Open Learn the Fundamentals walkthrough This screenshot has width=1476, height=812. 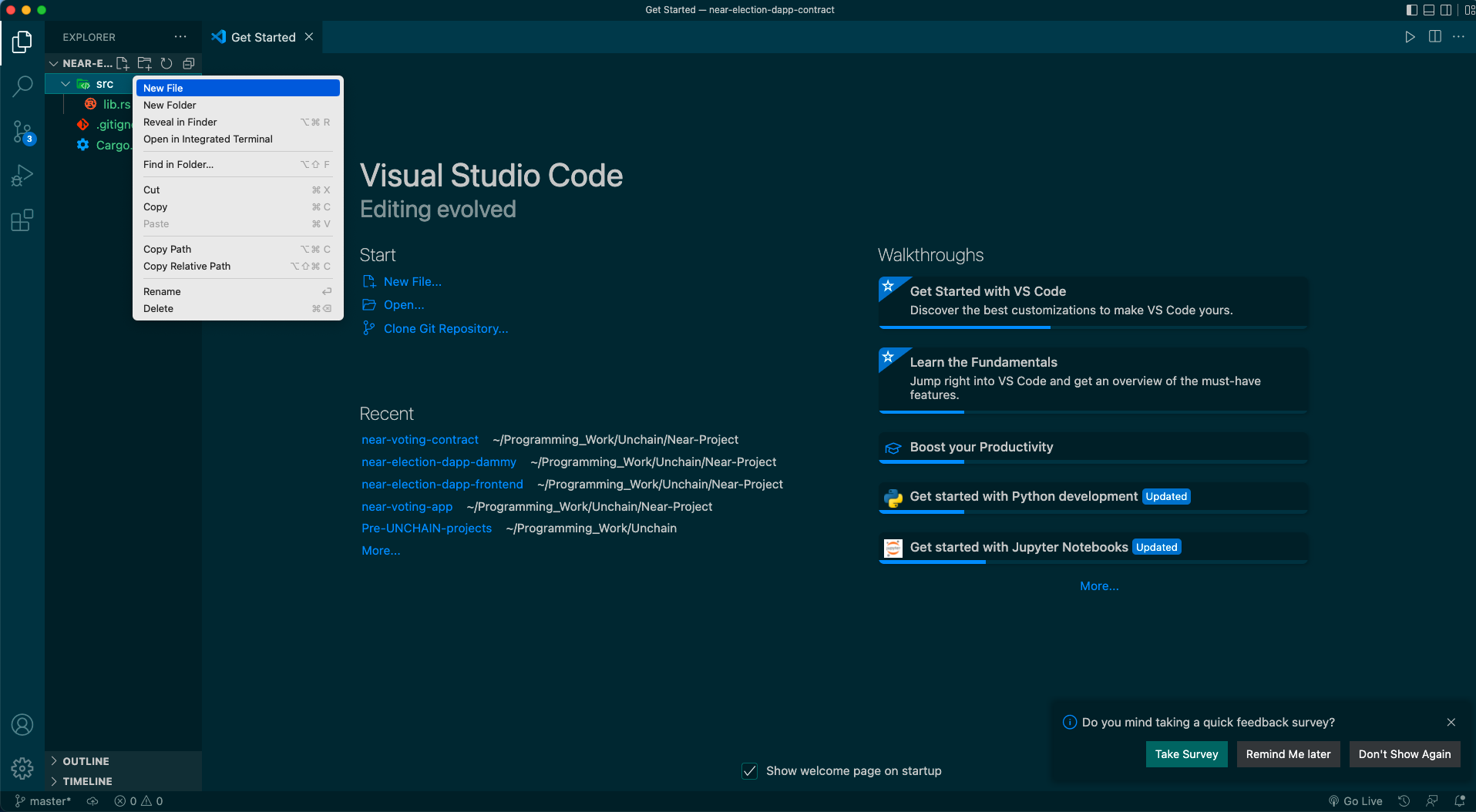coord(1093,380)
